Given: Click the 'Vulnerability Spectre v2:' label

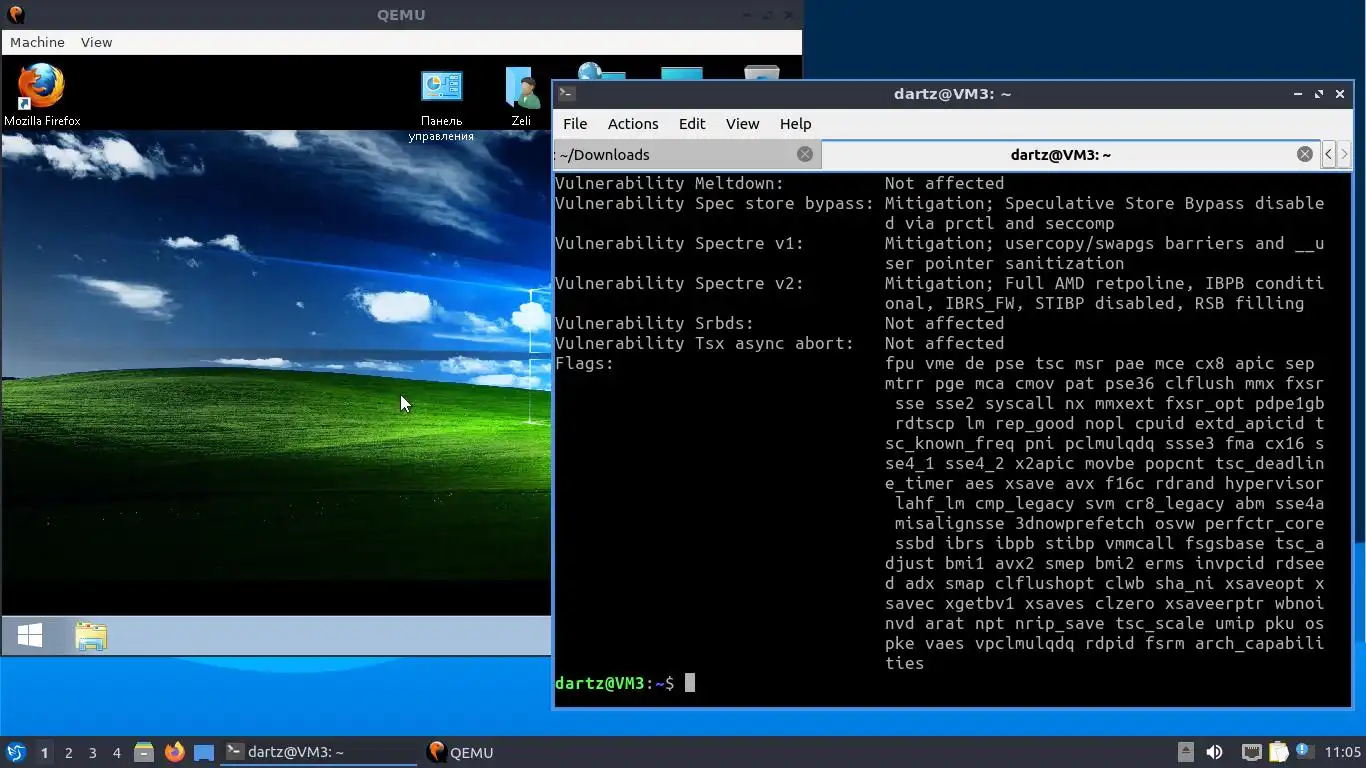Looking at the screenshot, I should pos(679,283).
